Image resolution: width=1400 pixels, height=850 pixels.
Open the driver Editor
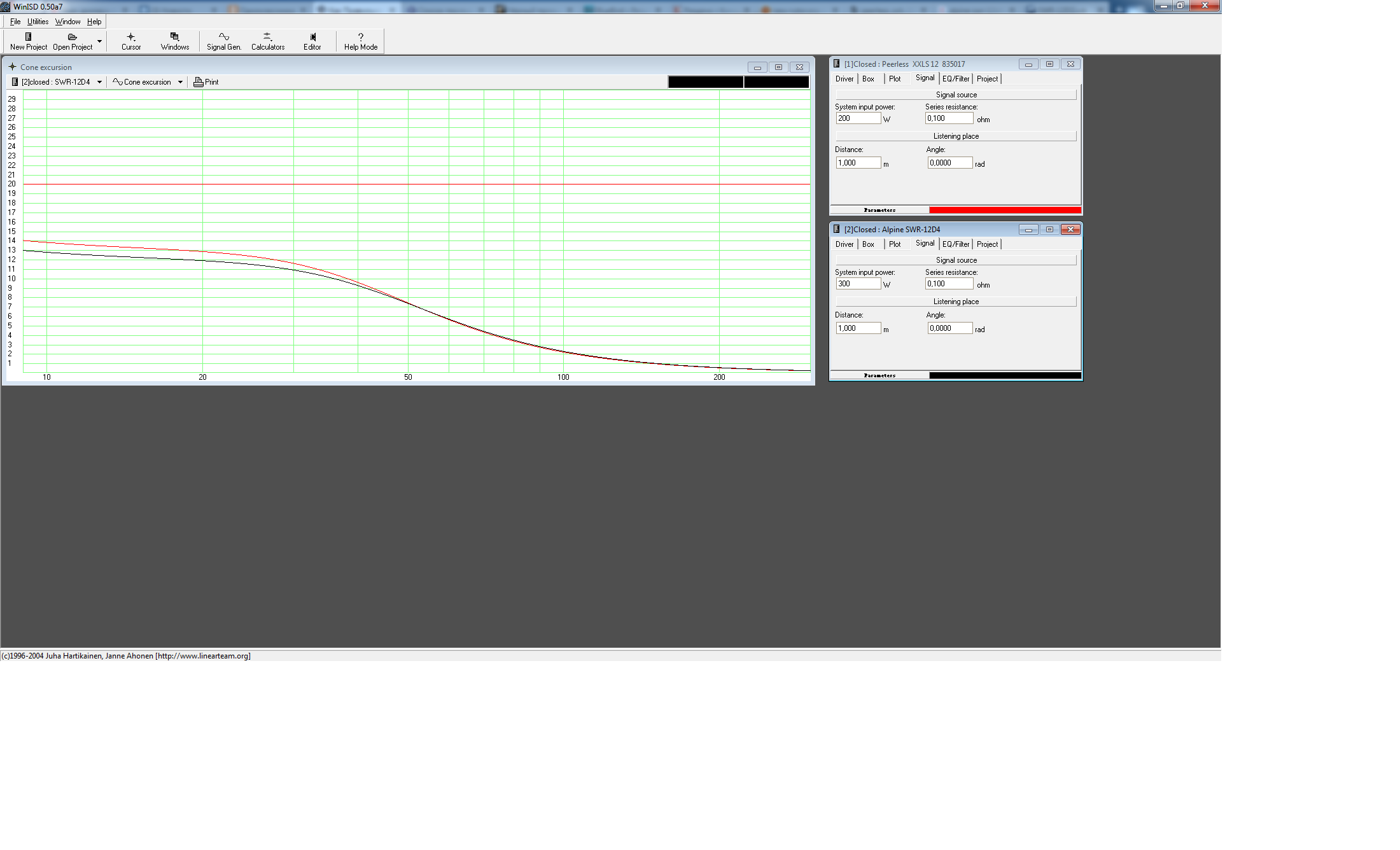(312, 41)
